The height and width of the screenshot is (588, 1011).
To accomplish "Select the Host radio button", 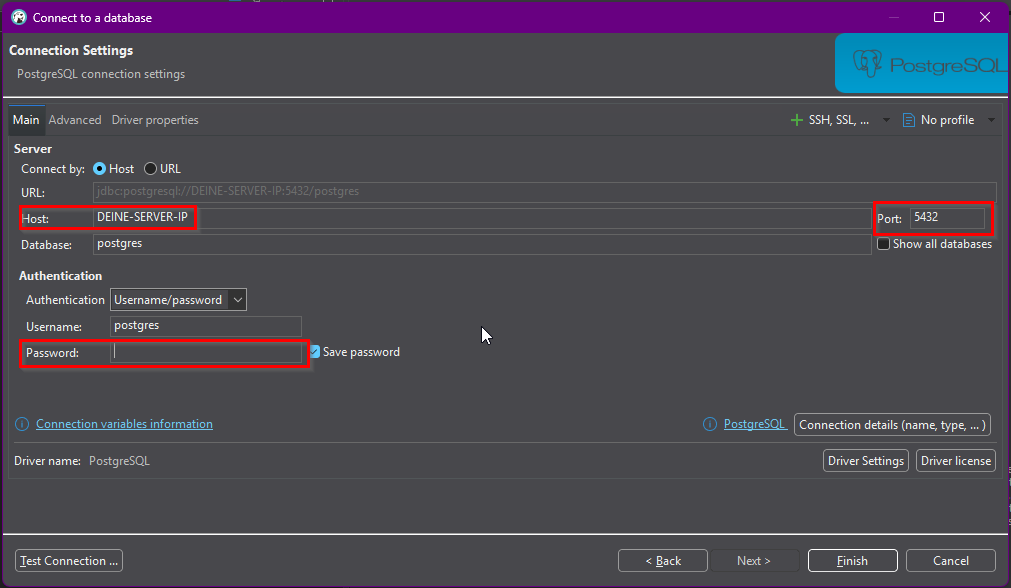I will coord(100,169).
